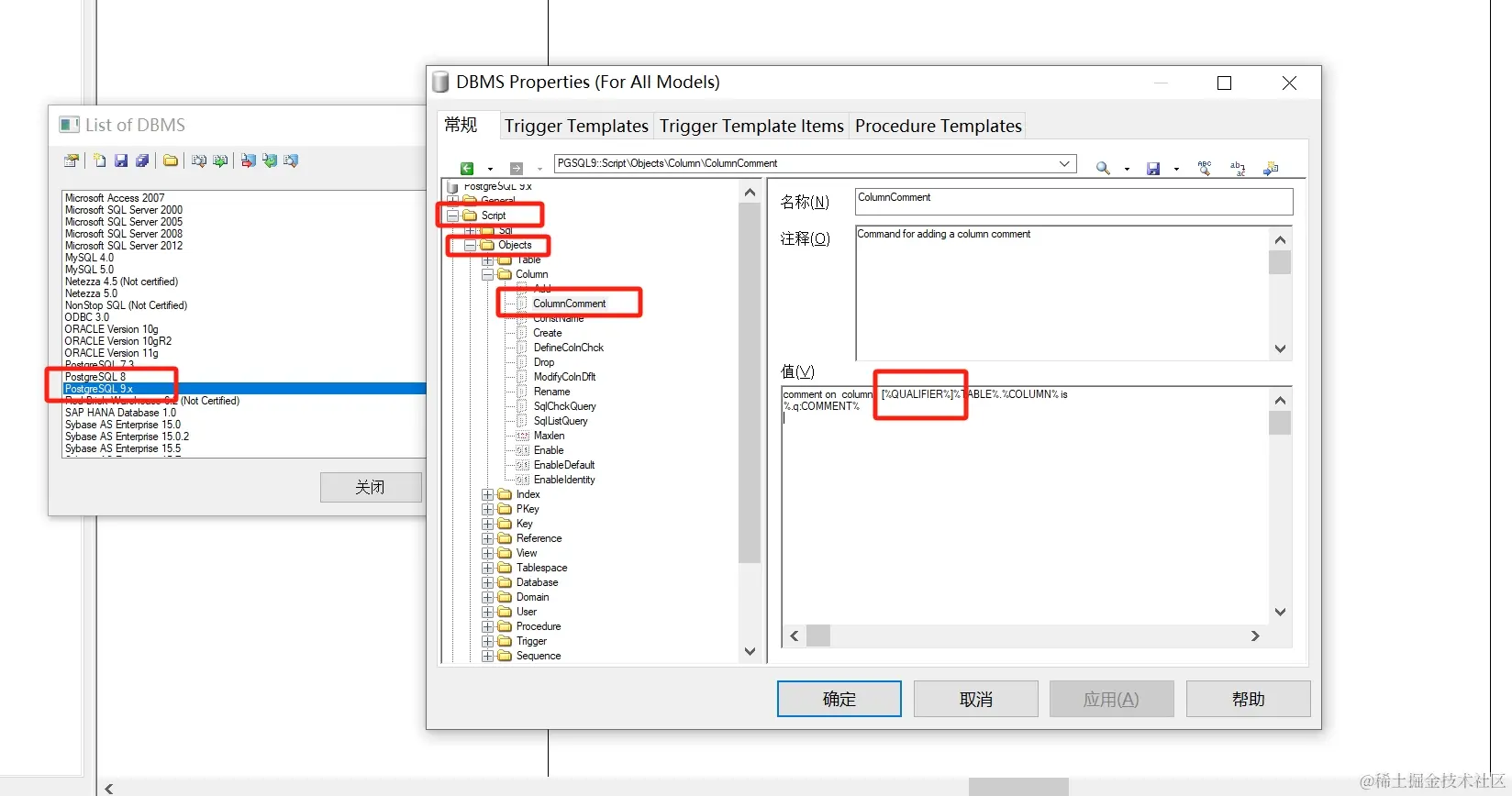Click the value area horizontal scrollbar thumb
Viewport: 1512px width, 796px height.
point(818,636)
